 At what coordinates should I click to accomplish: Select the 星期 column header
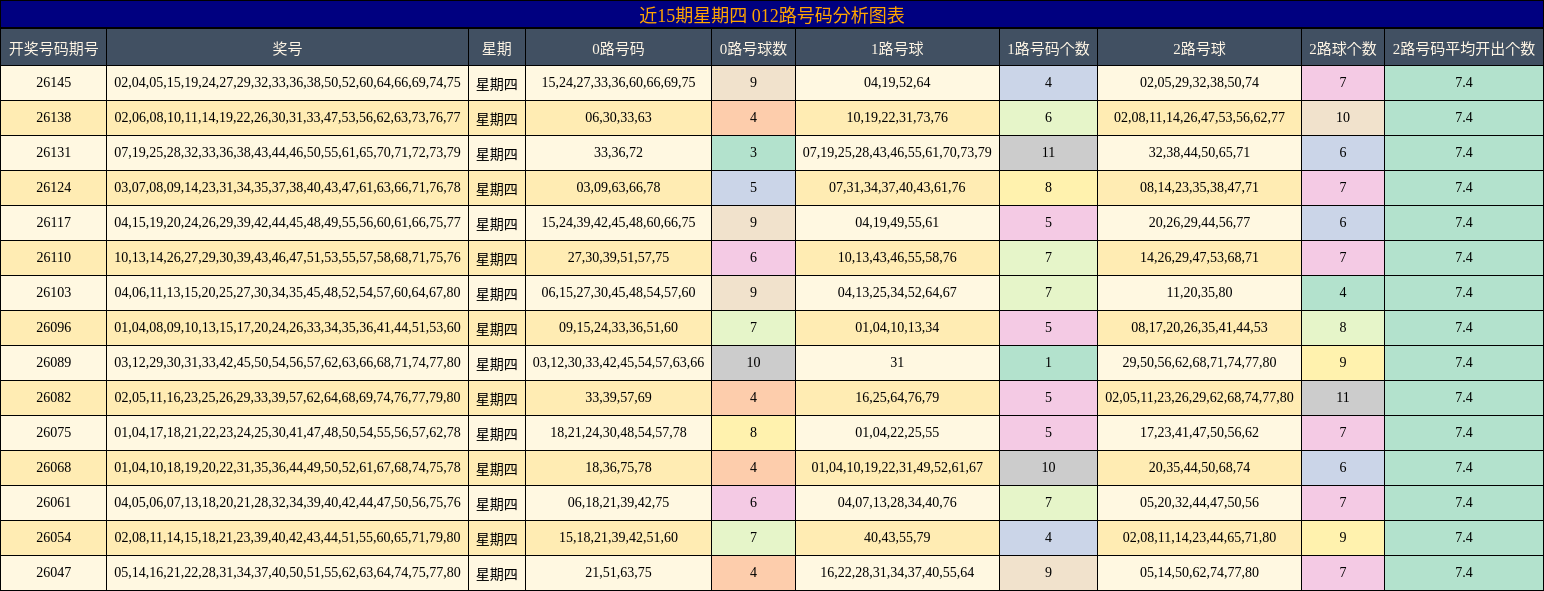[497, 48]
